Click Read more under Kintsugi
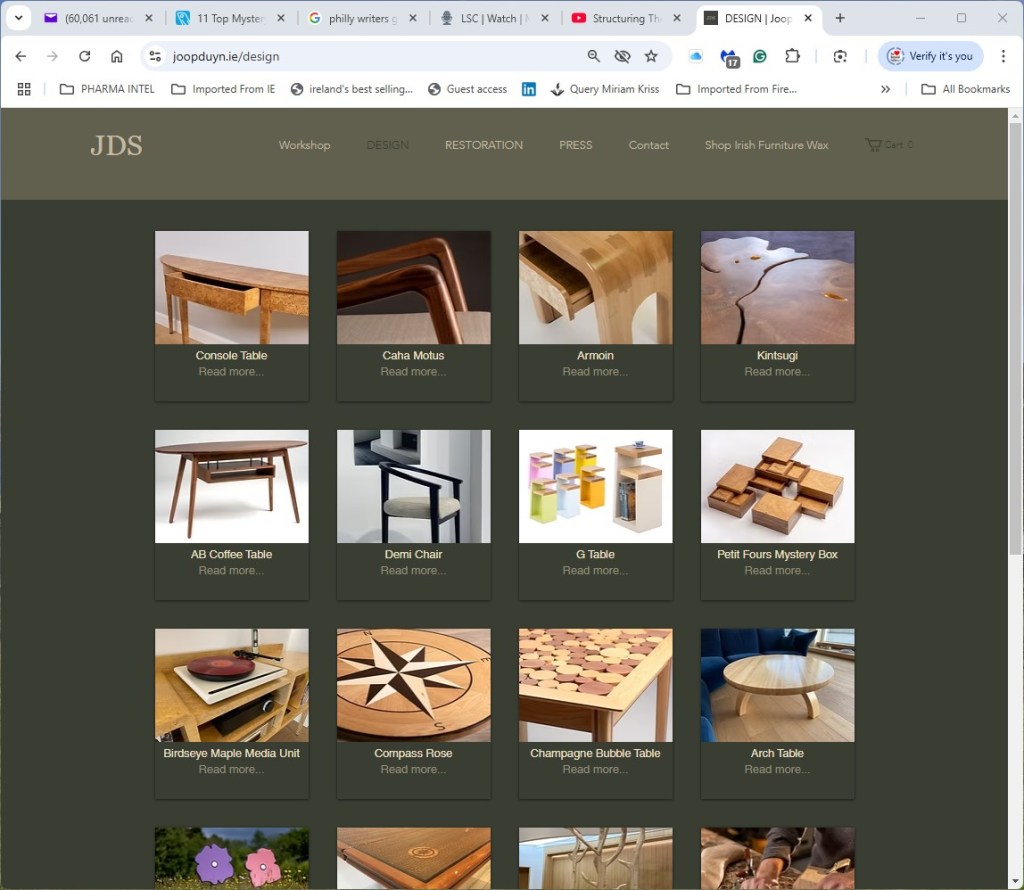1024x890 pixels. point(777,372)
